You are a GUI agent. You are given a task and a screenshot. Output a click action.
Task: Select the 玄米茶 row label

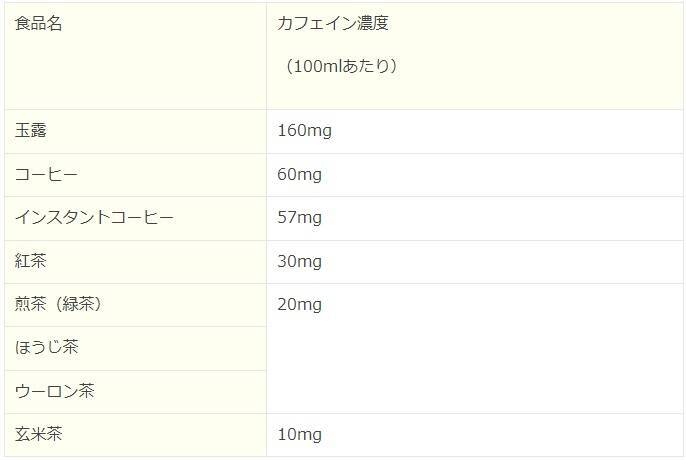click(39, 435)
